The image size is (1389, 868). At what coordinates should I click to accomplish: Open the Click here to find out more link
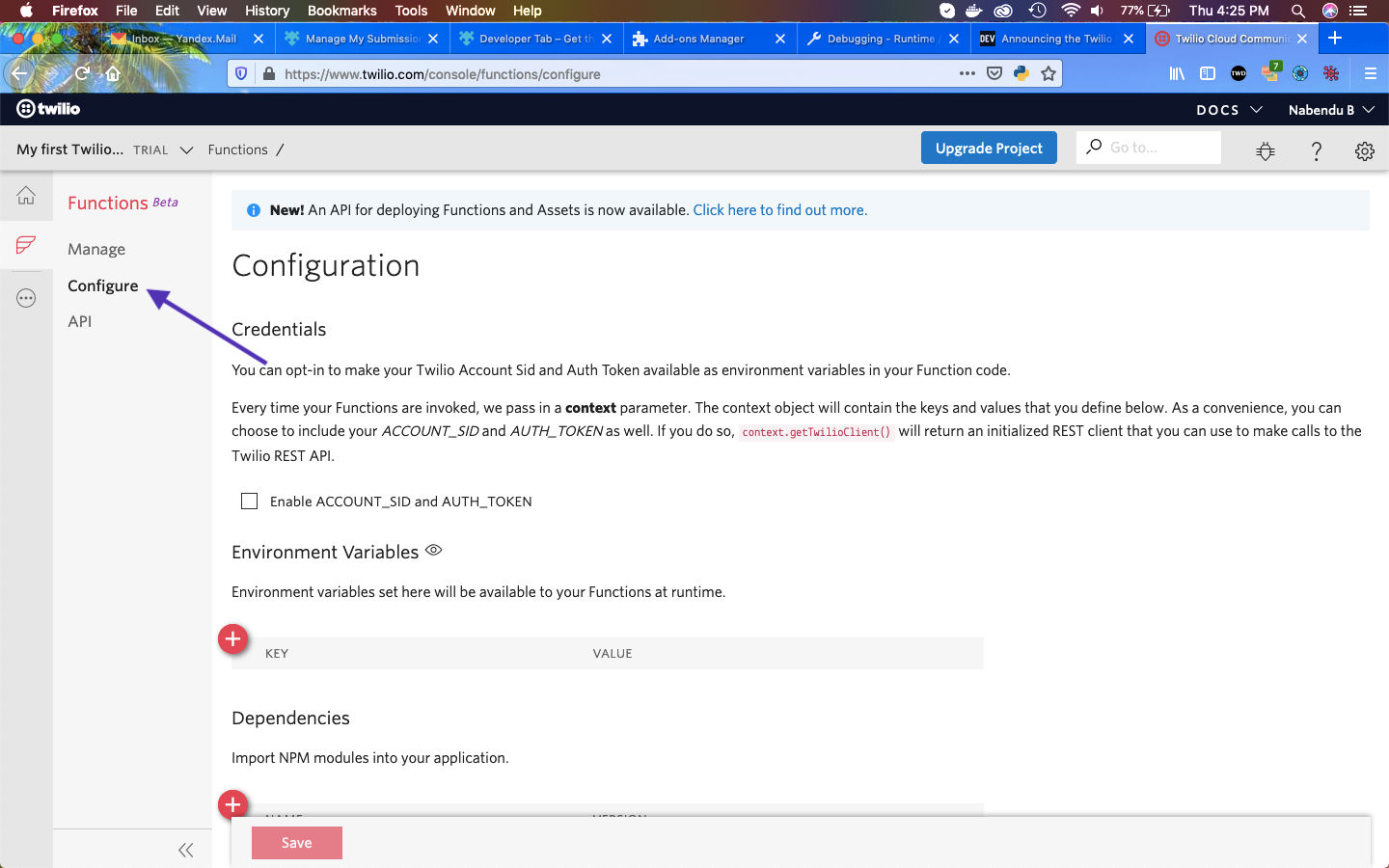[x=779, y=210]
